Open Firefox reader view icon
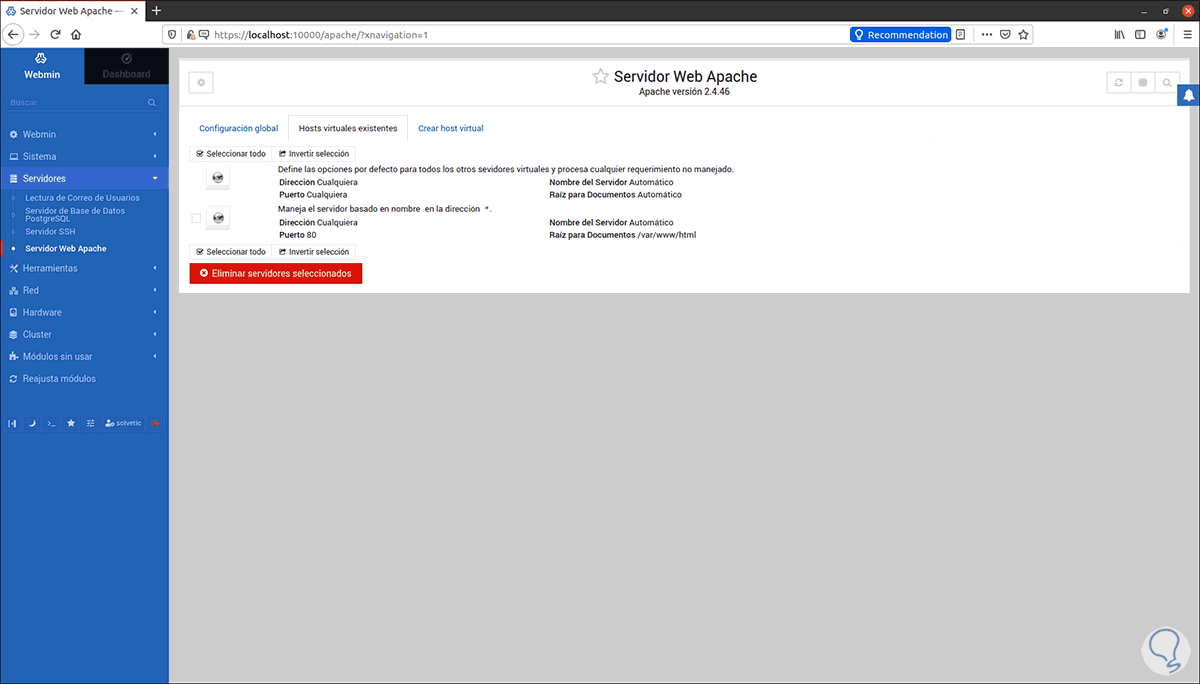The image size is (1200, 684). coord(961,34)
